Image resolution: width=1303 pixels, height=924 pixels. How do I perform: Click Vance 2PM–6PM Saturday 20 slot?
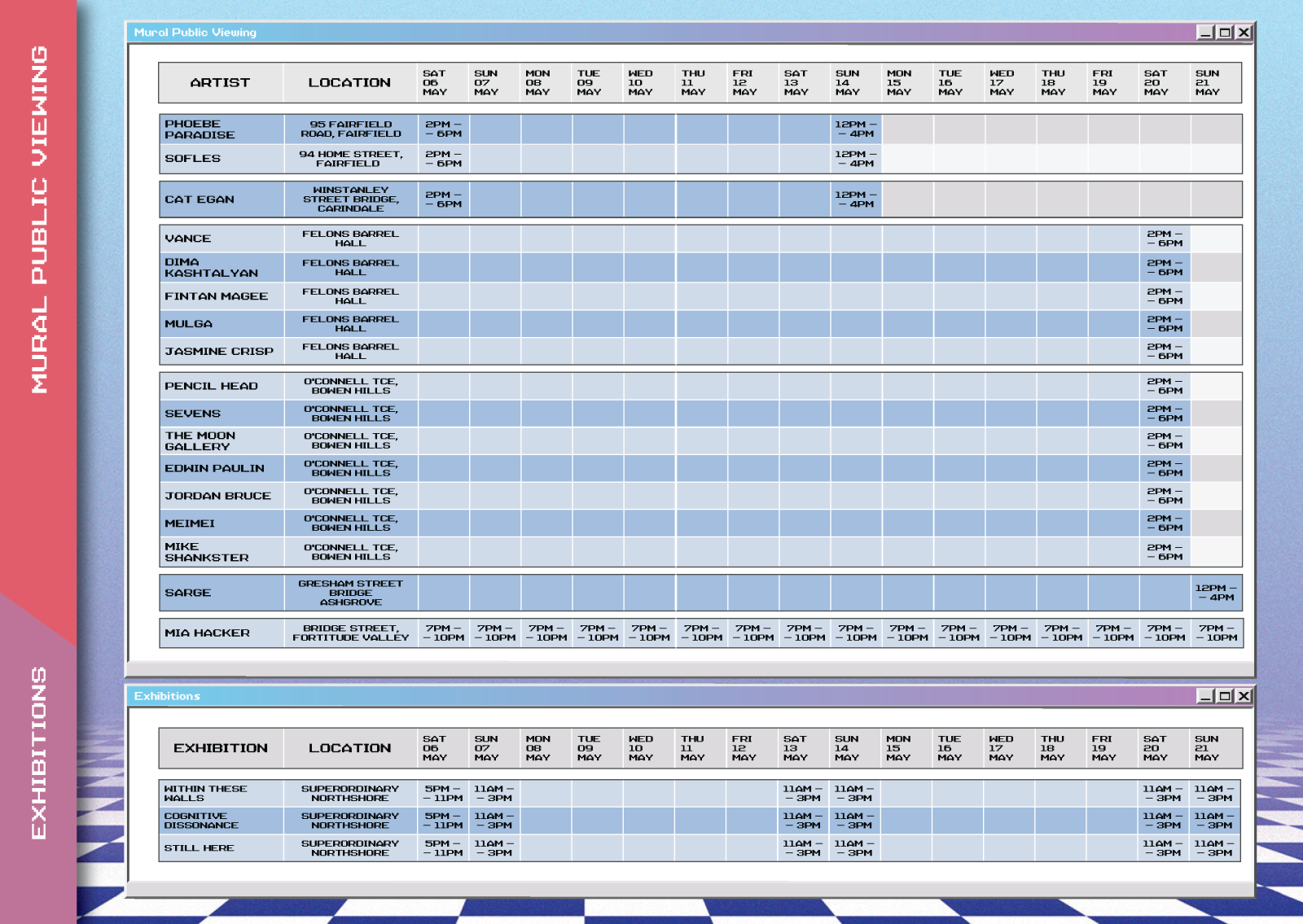pos(1165,239)
